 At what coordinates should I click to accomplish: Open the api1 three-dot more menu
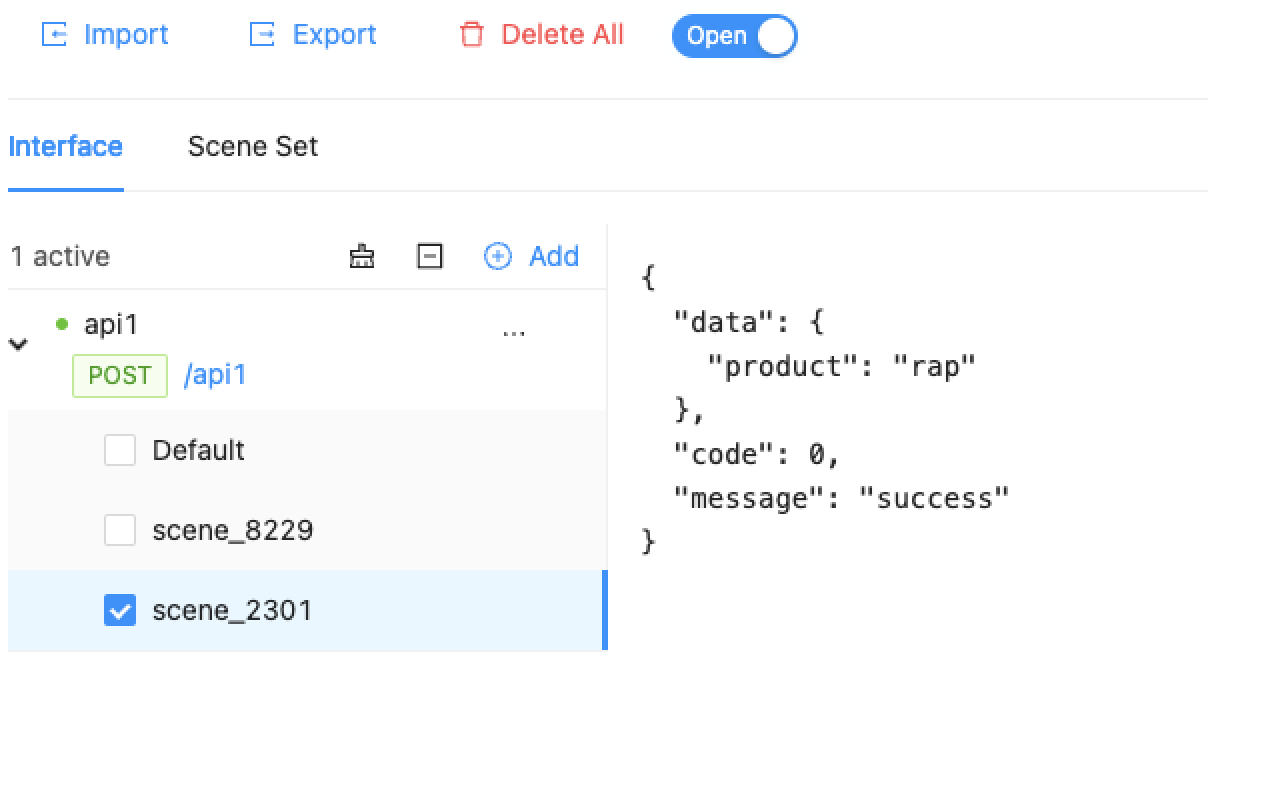(x=514, y=331)
